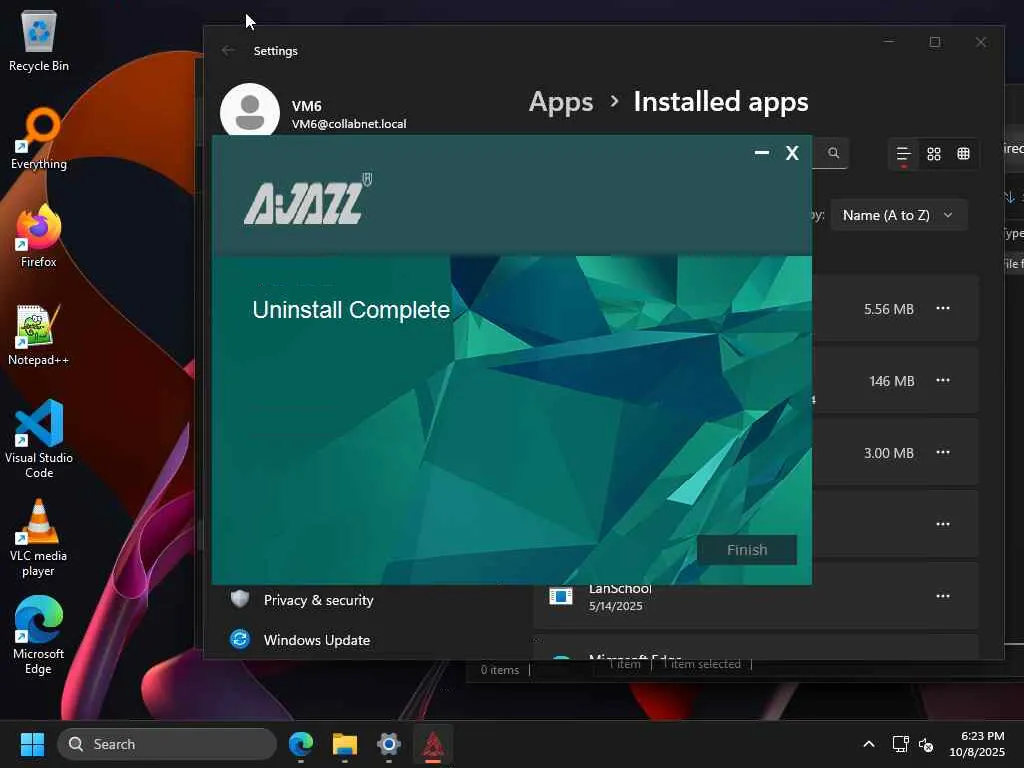1024x768 pixels.
Task: Click VM6@collabnet.local account text
Action: pyautogui.click(x=349, y=123)
